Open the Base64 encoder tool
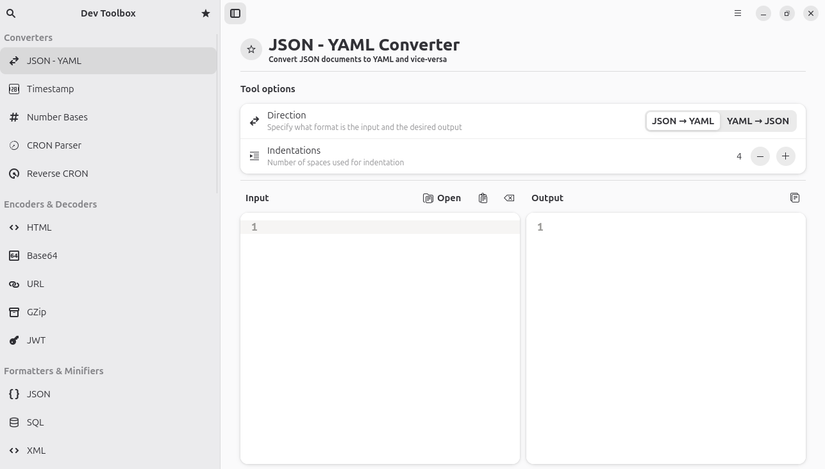This screenshot has height=469, width=825. click(108, 255)
